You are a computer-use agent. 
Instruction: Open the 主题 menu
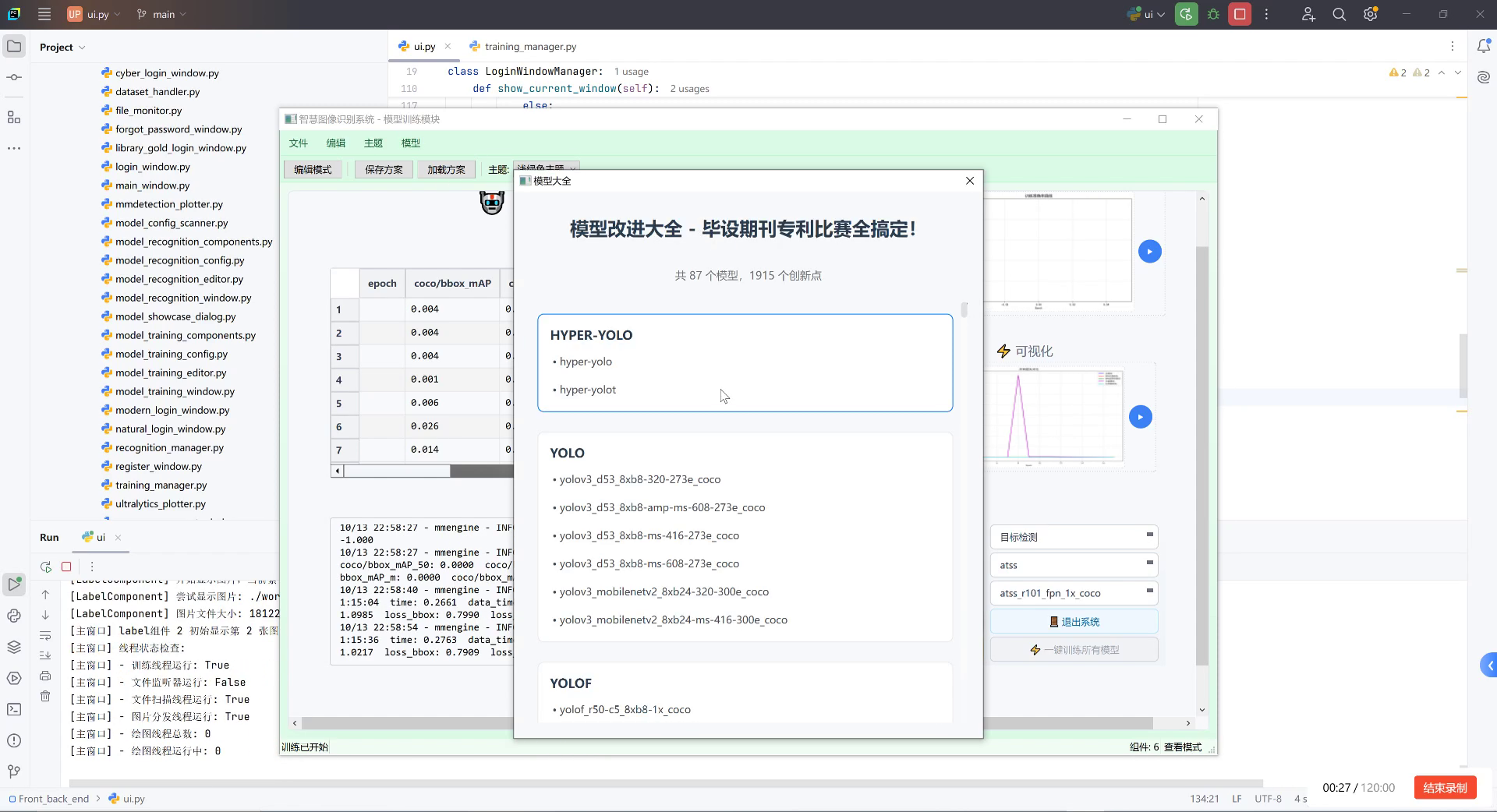pyautogui.click(x=373, y=143)
